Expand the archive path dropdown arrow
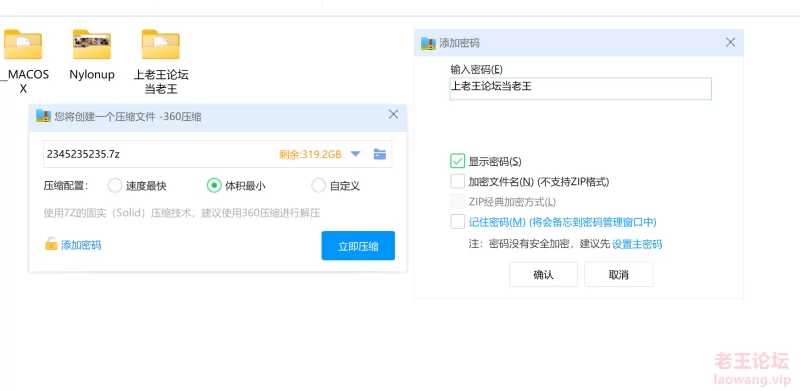800x391 pixels. point(356,154)
